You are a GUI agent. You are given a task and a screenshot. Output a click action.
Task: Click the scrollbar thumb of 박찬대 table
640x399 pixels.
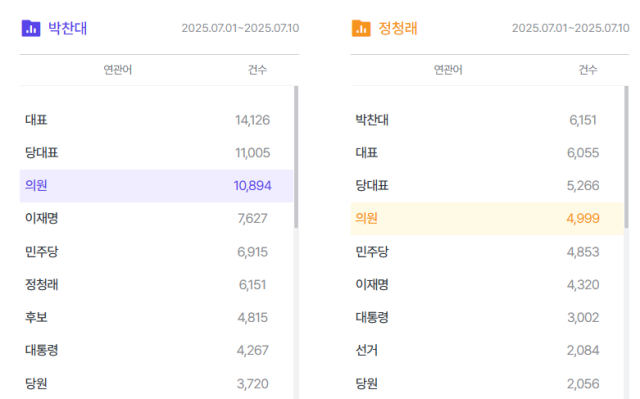coord(296,157)
